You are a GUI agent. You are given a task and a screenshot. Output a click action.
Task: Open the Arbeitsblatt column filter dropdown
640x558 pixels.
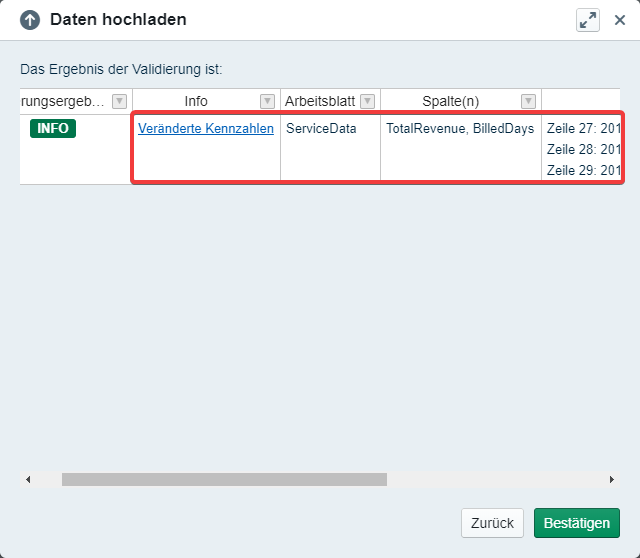[367, 101]
